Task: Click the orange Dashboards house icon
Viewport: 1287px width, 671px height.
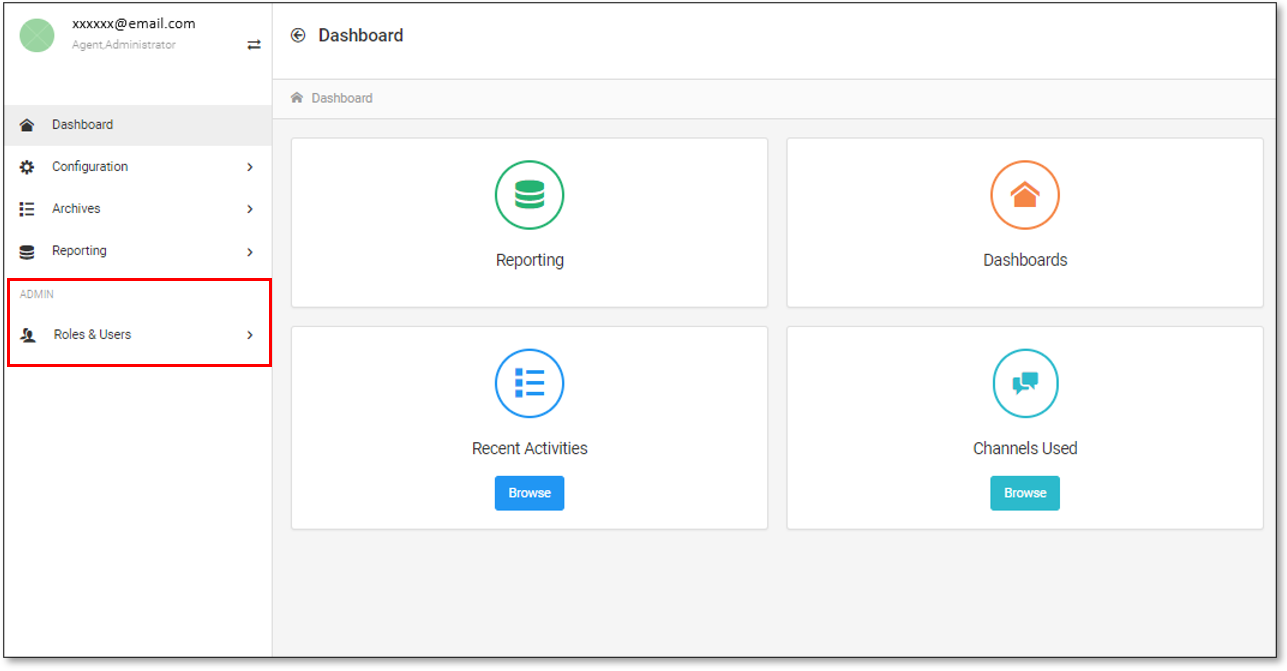Action: pos(1024,195)
